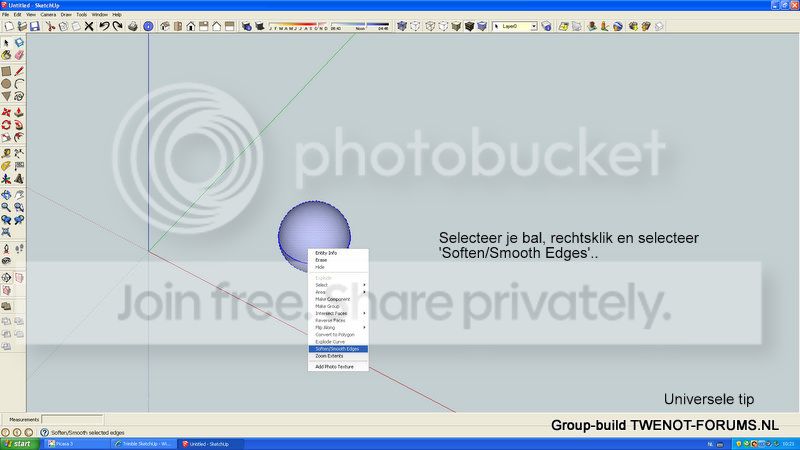800x450 pixels.
Task: Switch to Iso view house icon
Action: 165,26
